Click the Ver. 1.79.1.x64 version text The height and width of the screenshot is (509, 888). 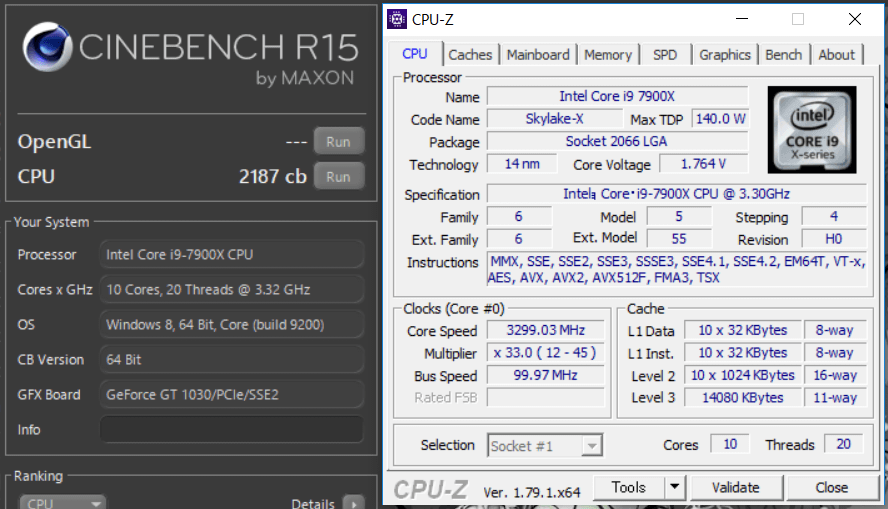point(532,493)
